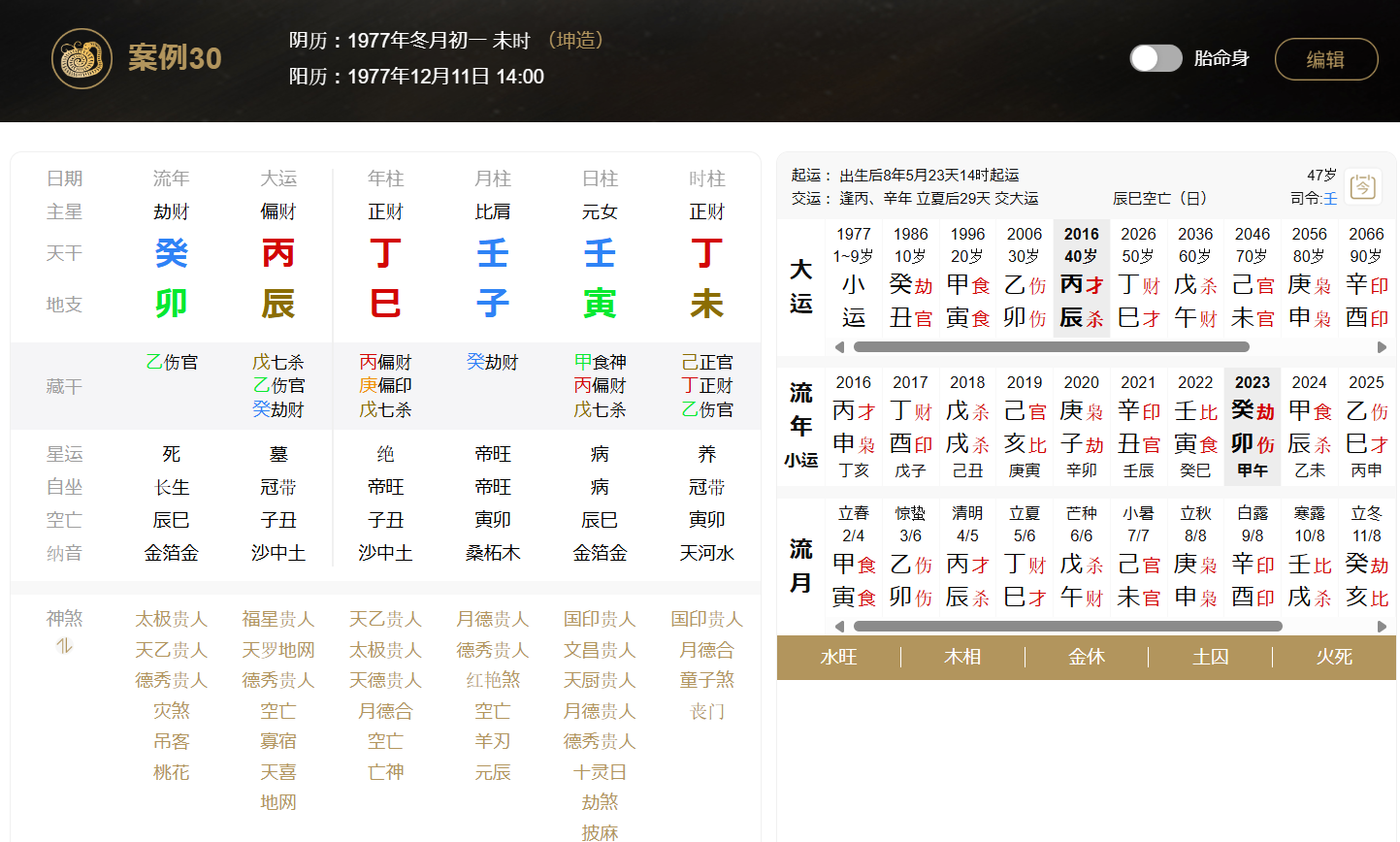Select the 1986 10岁 大运 column
Viewport: 1400px width, 842px height.
(910, 276)
